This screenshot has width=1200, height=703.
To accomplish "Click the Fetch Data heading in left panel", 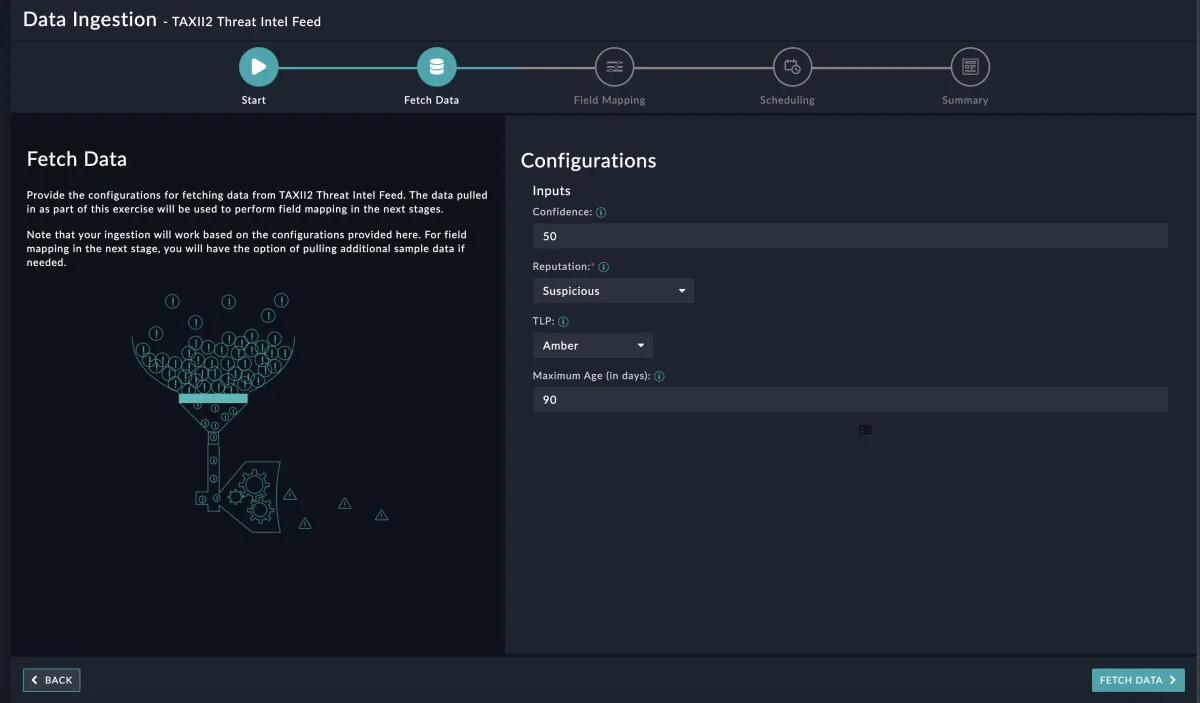I will click(77, 159).
